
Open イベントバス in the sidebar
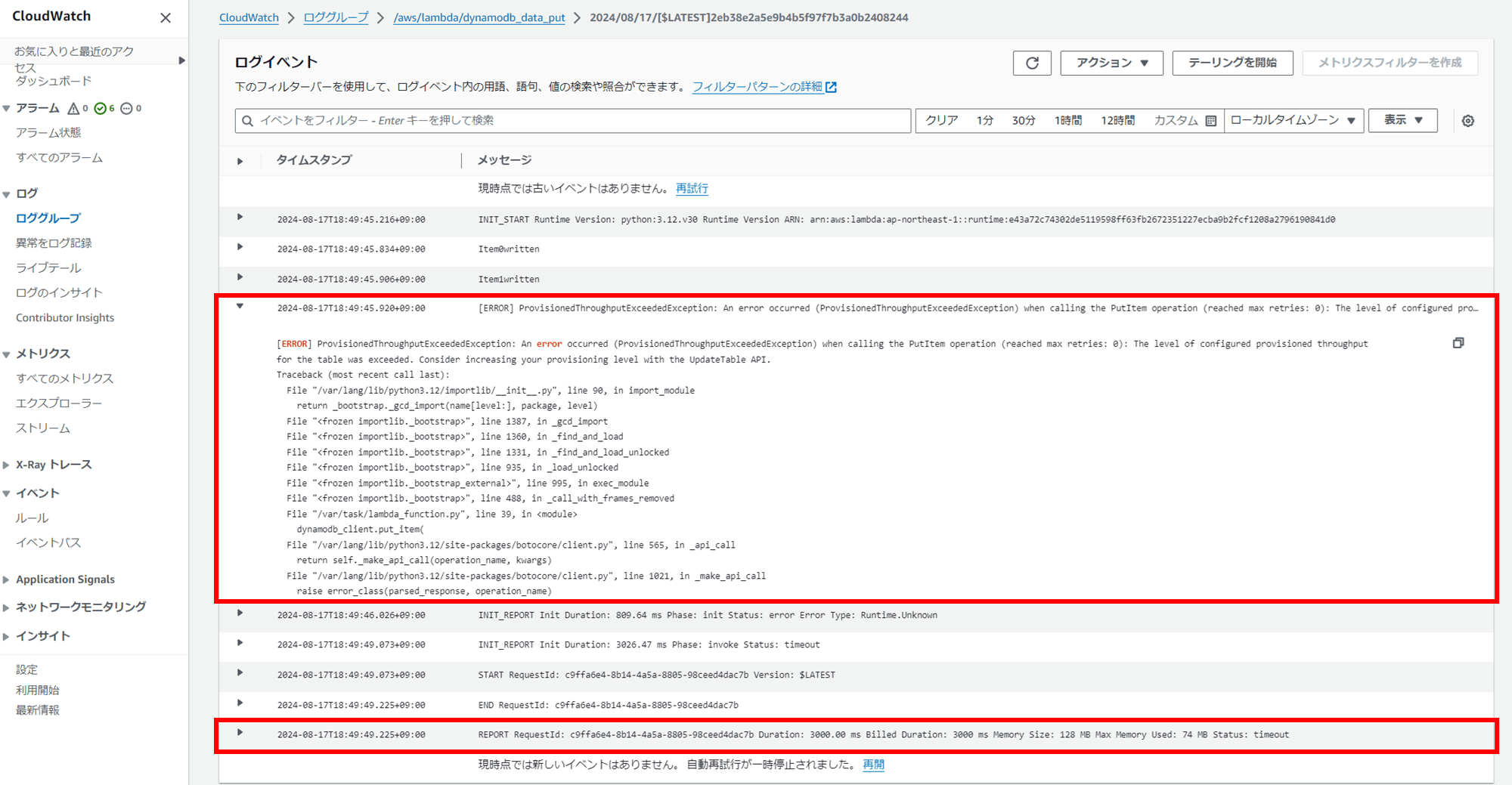pos(48,543)
